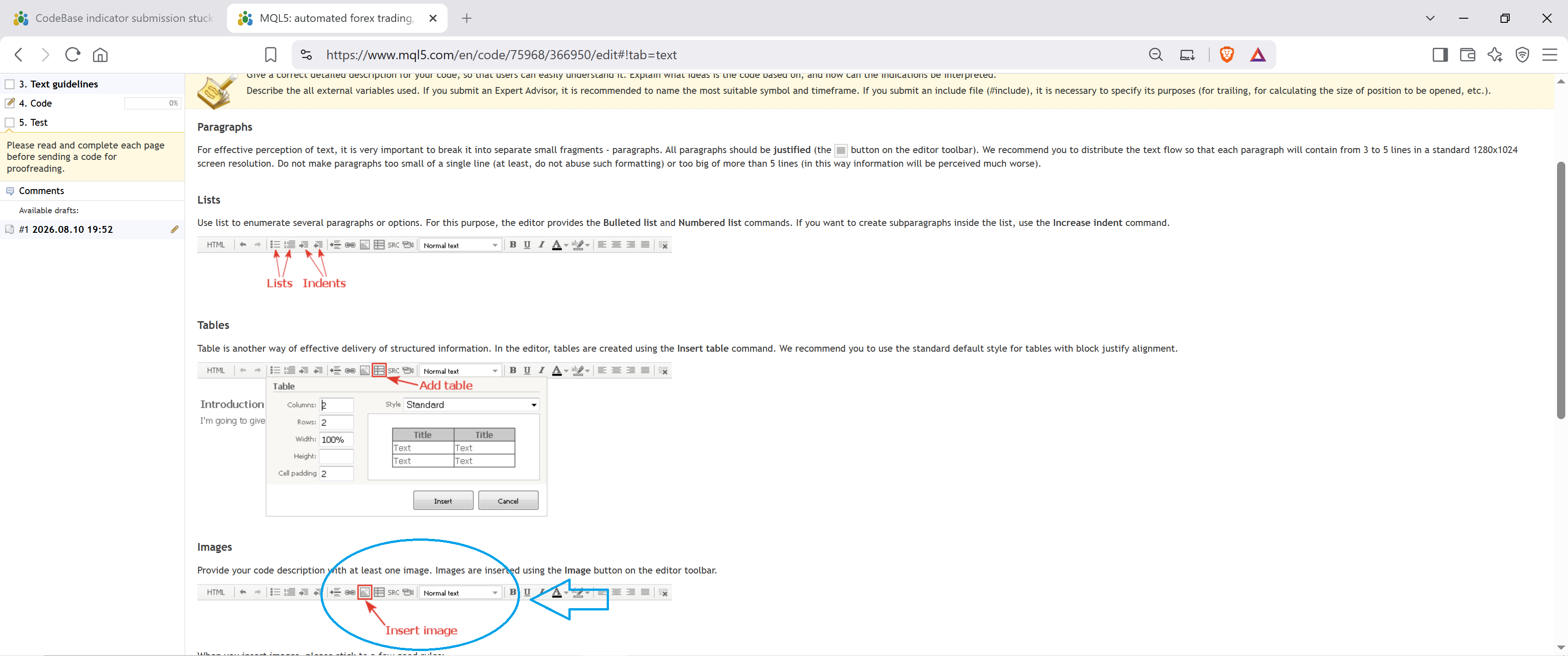The image size is (1568, 656).
Task: Click the "Paragraphs" heading
Action: coord(225,127)
